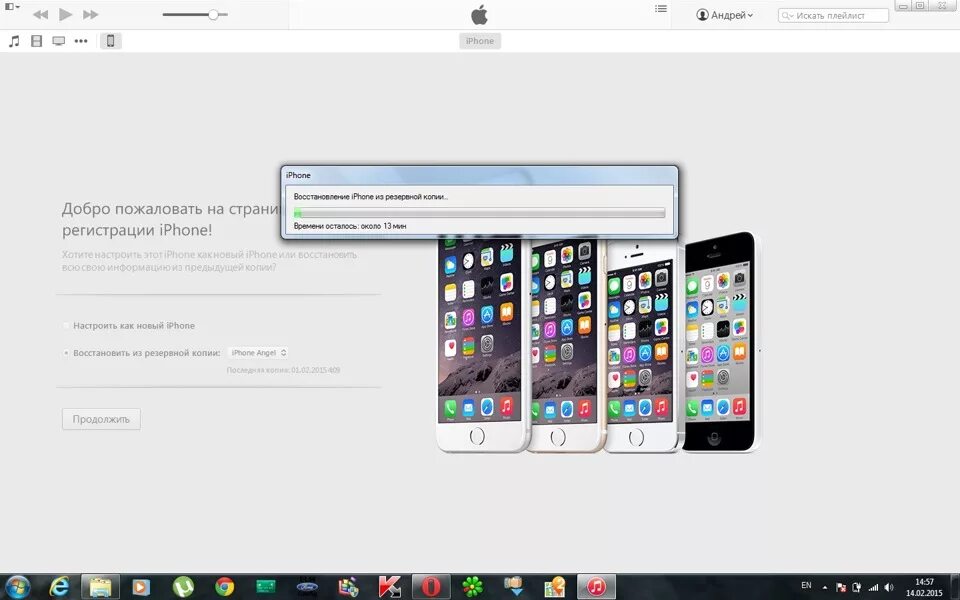This screenshot has height=600, width=960.
Task: Click the playlist search field
Action: click(x=833, y=15)
